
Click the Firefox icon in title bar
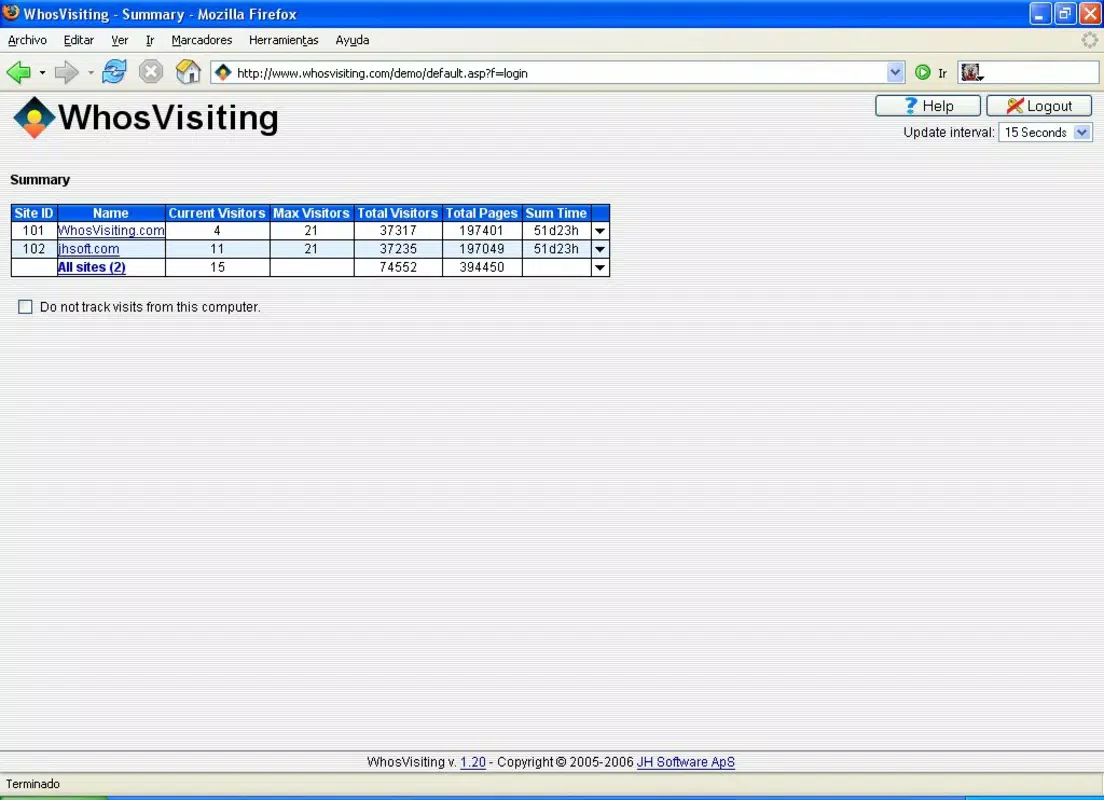click(x=11, y=13)
